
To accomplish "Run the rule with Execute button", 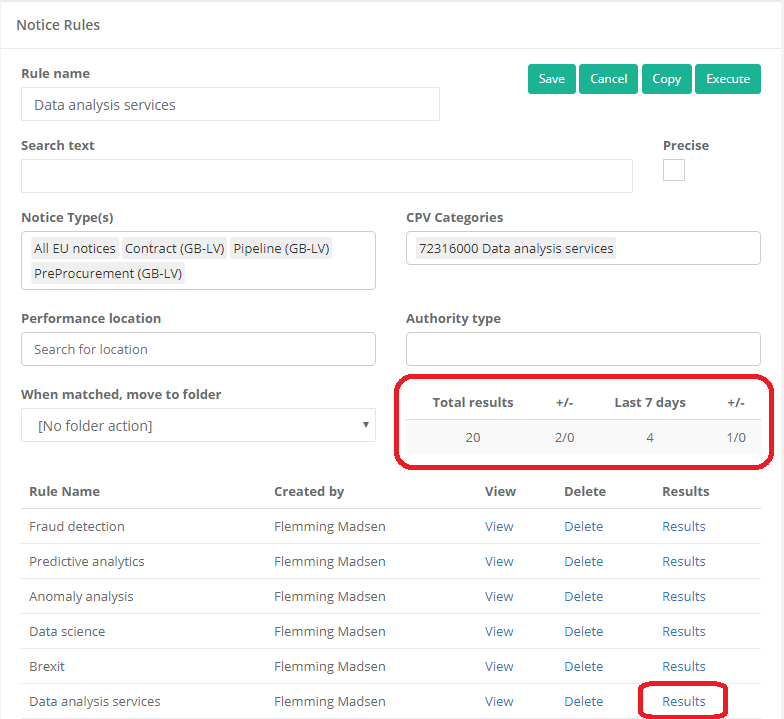I will pyautogui.click(x=727, y=79).
